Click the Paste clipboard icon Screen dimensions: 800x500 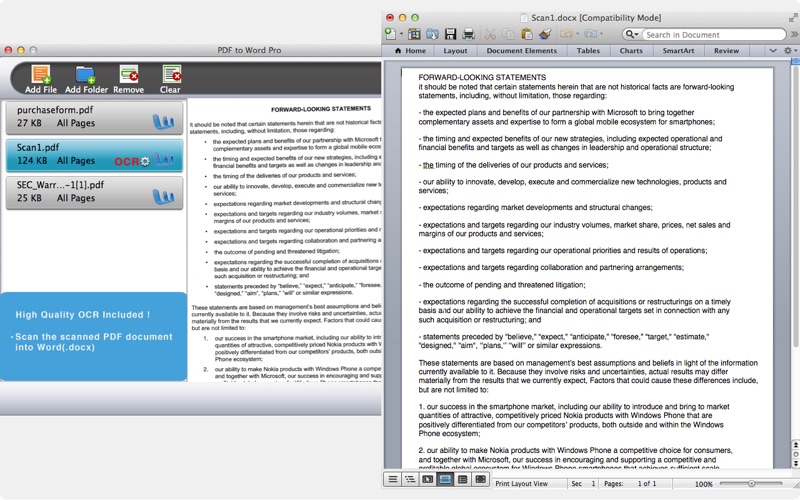coord(527,34)
